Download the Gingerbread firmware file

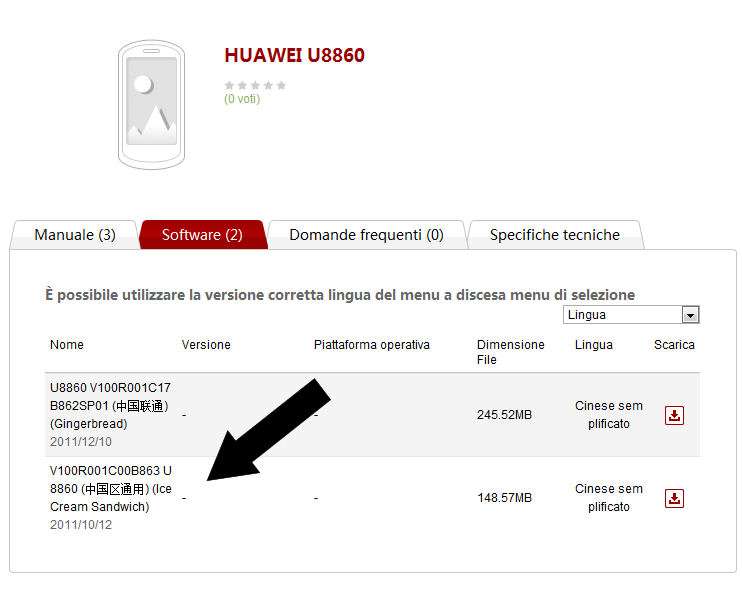[x=674, y=415]
